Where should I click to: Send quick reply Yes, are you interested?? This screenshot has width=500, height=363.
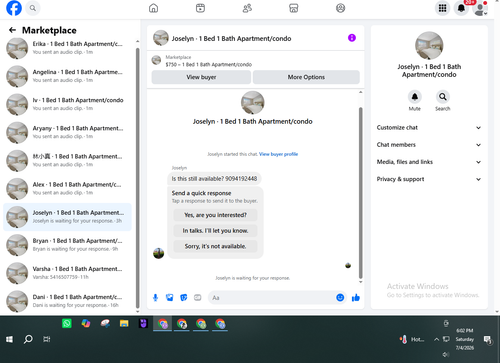215,215
